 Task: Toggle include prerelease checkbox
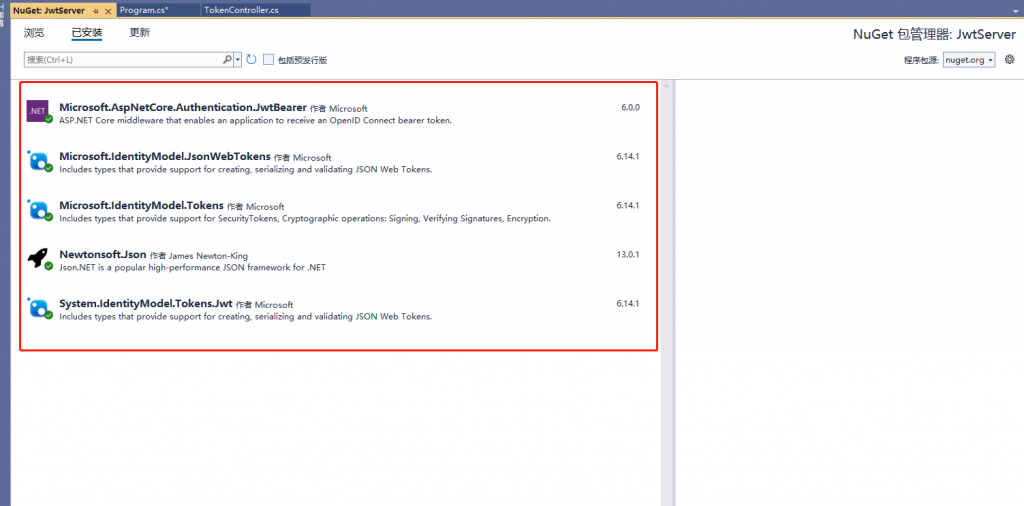[268, 59]
